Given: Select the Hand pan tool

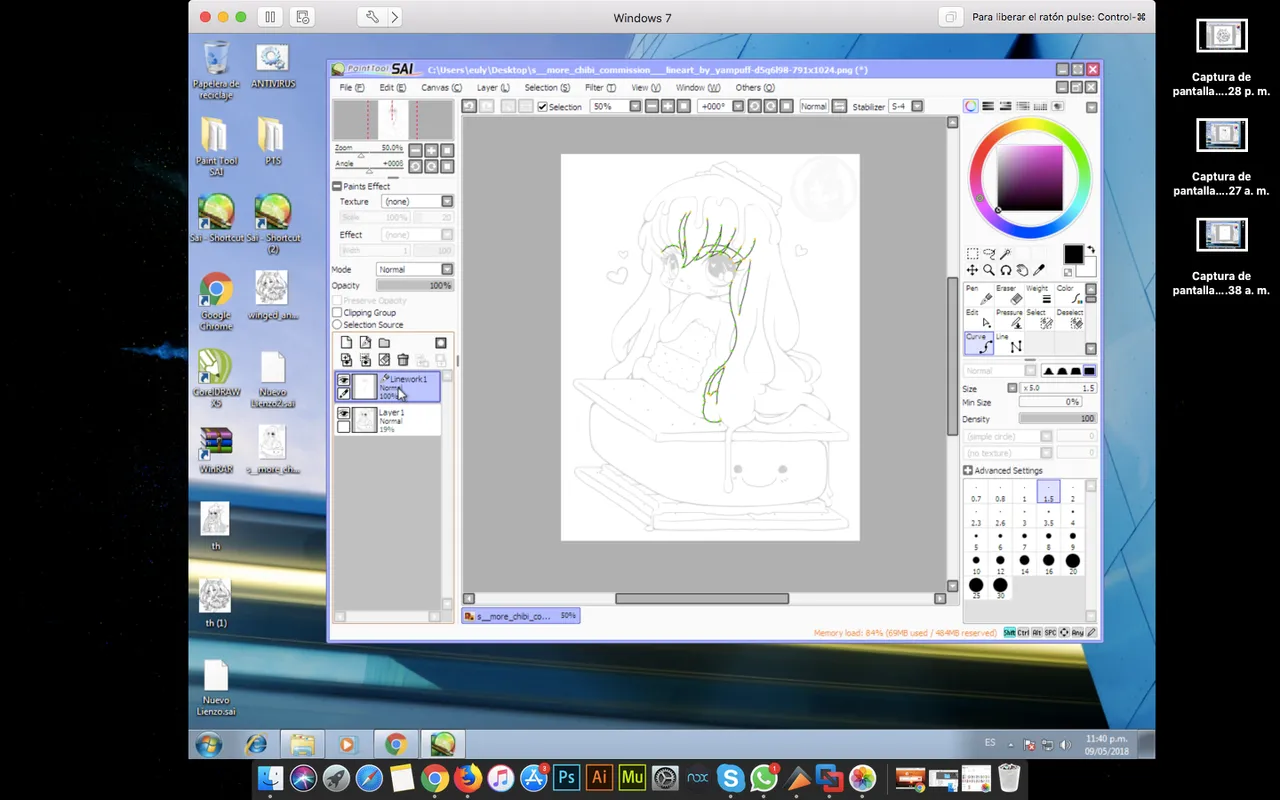Looking at the screenshot, I should coord(1022,270).
